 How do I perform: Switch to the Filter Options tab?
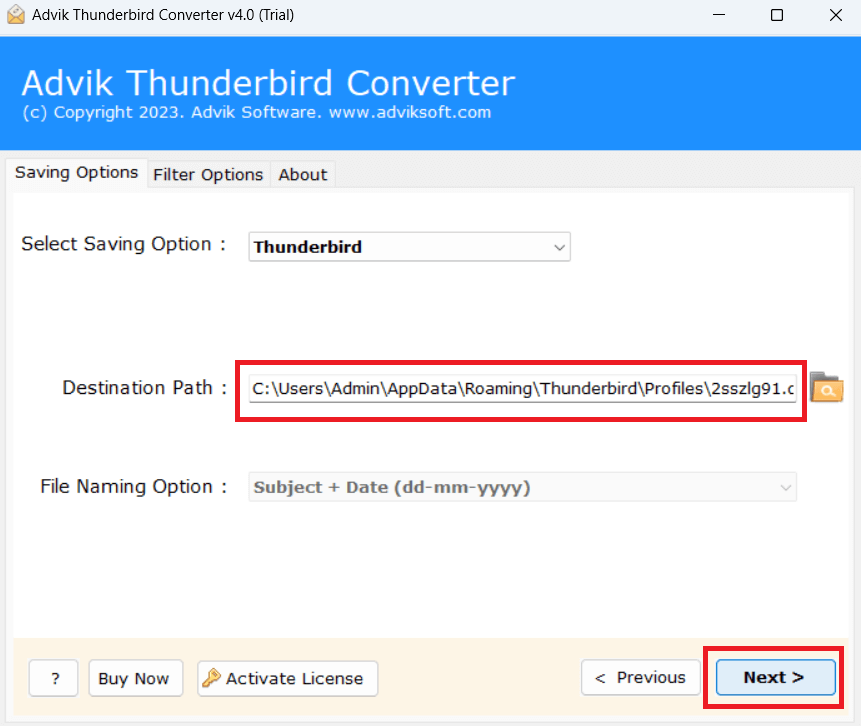click(208, 175)
